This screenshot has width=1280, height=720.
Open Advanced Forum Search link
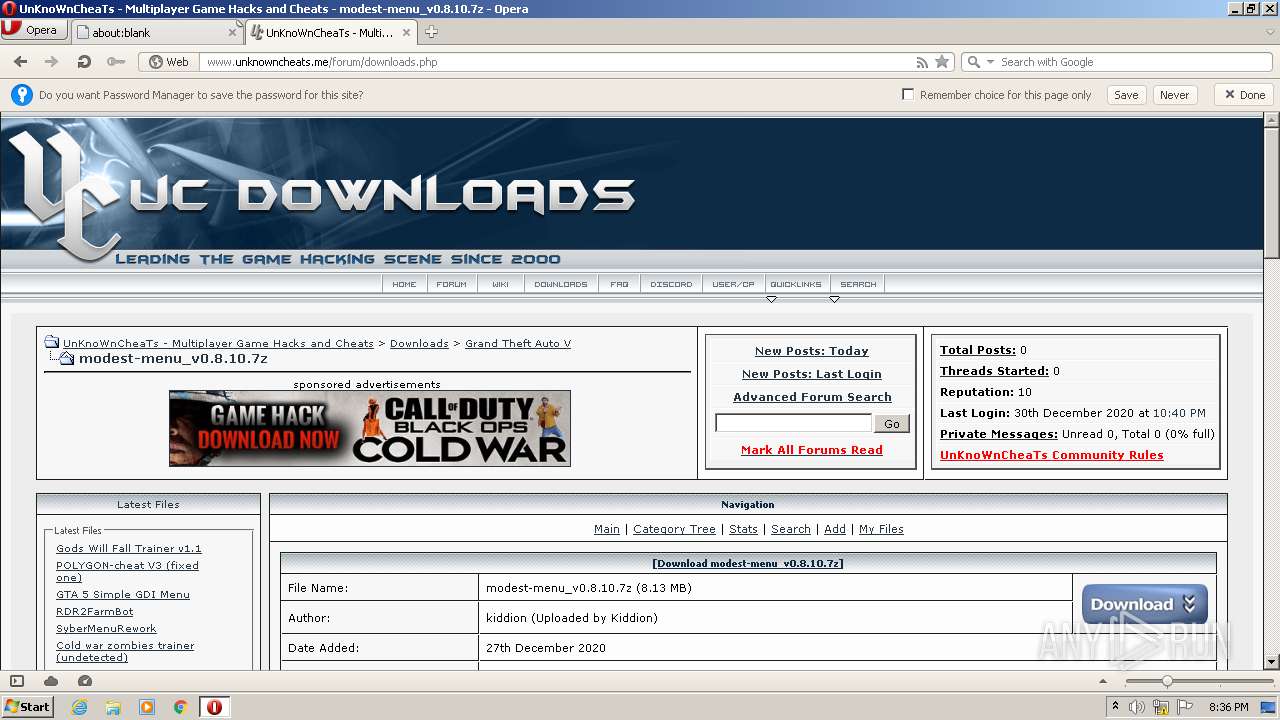click(x=812, y=397)
